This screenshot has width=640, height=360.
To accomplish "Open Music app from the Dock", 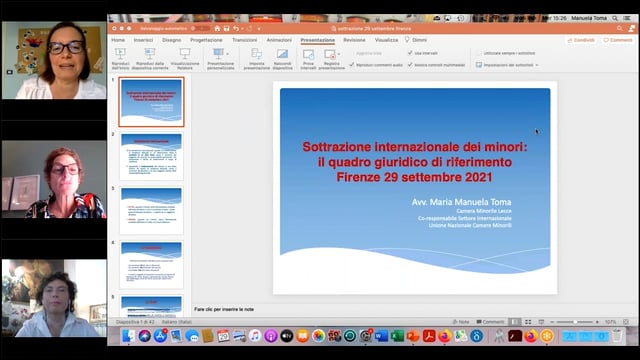I will pos(255,336).
